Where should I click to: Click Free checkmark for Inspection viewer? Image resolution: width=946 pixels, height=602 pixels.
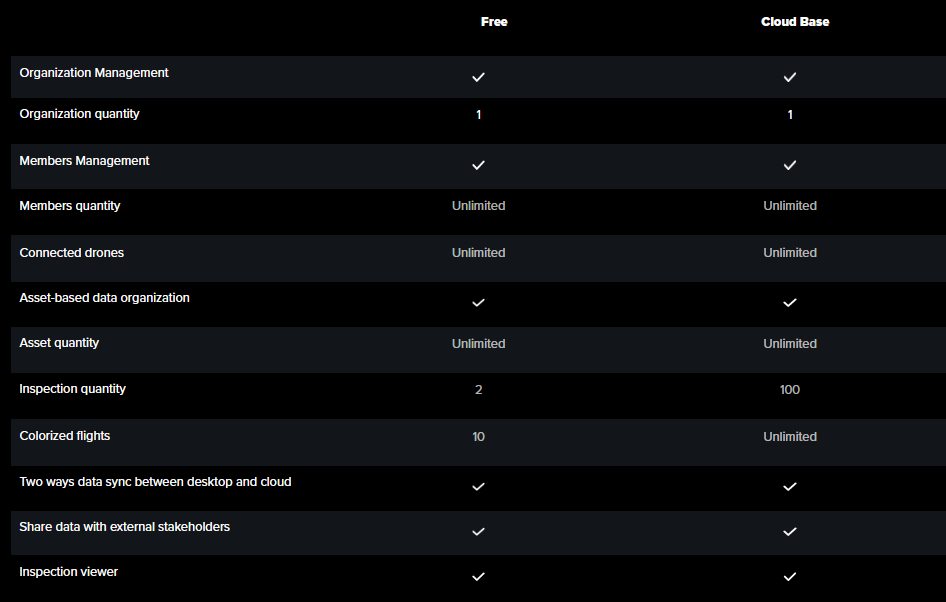click(x=478, y=577)
